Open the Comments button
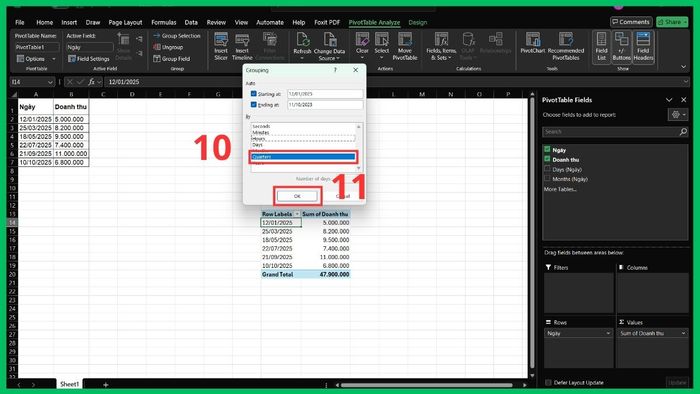 (x=631, y=22)
